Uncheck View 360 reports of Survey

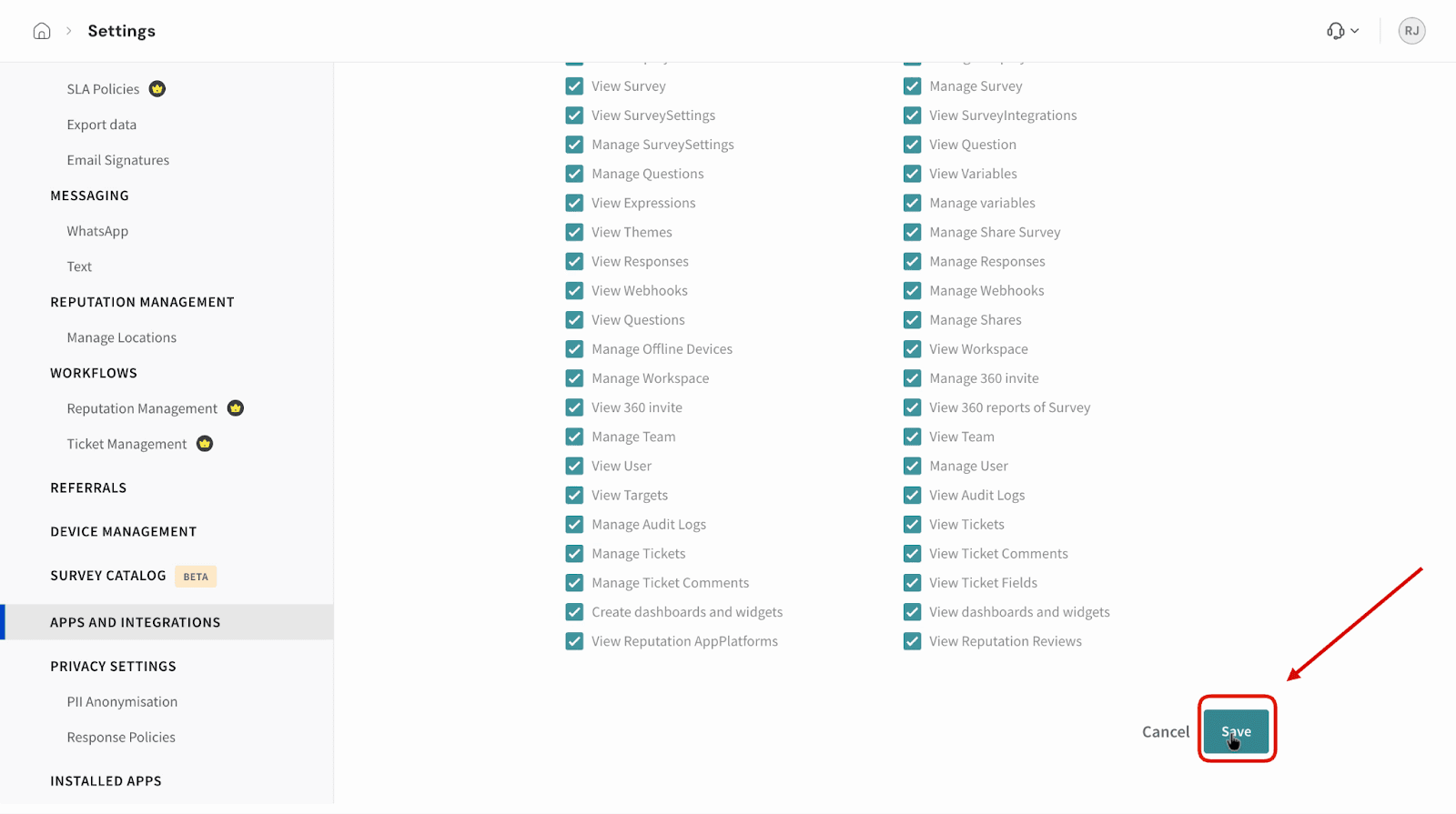(912, 407)
